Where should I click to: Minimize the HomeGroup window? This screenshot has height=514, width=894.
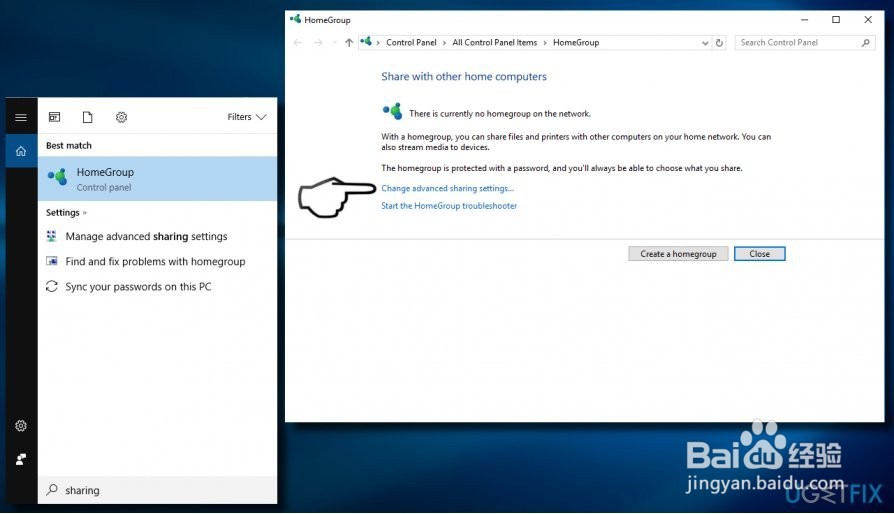(804, 19)
